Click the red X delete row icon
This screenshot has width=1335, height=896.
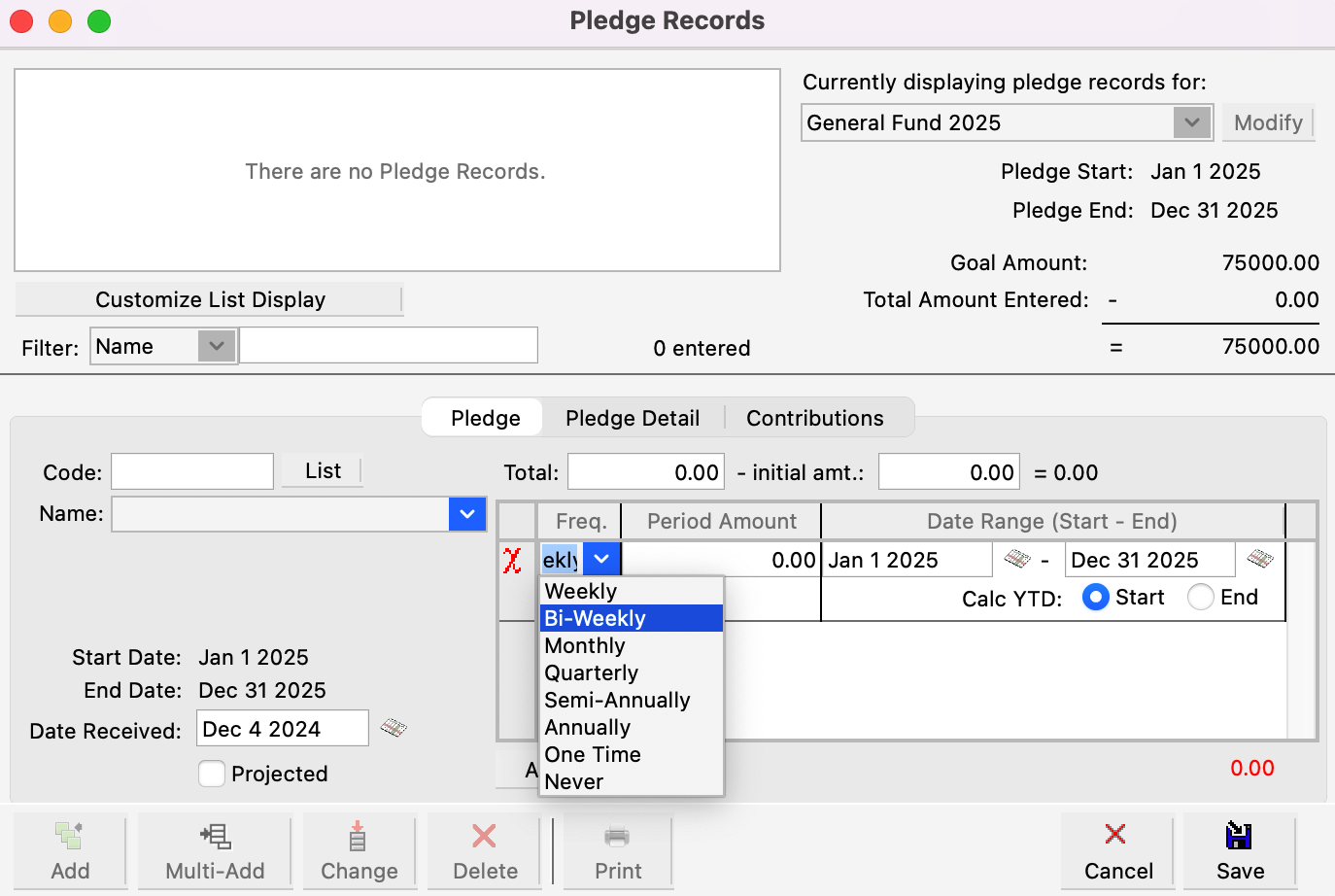click(512, 561)
